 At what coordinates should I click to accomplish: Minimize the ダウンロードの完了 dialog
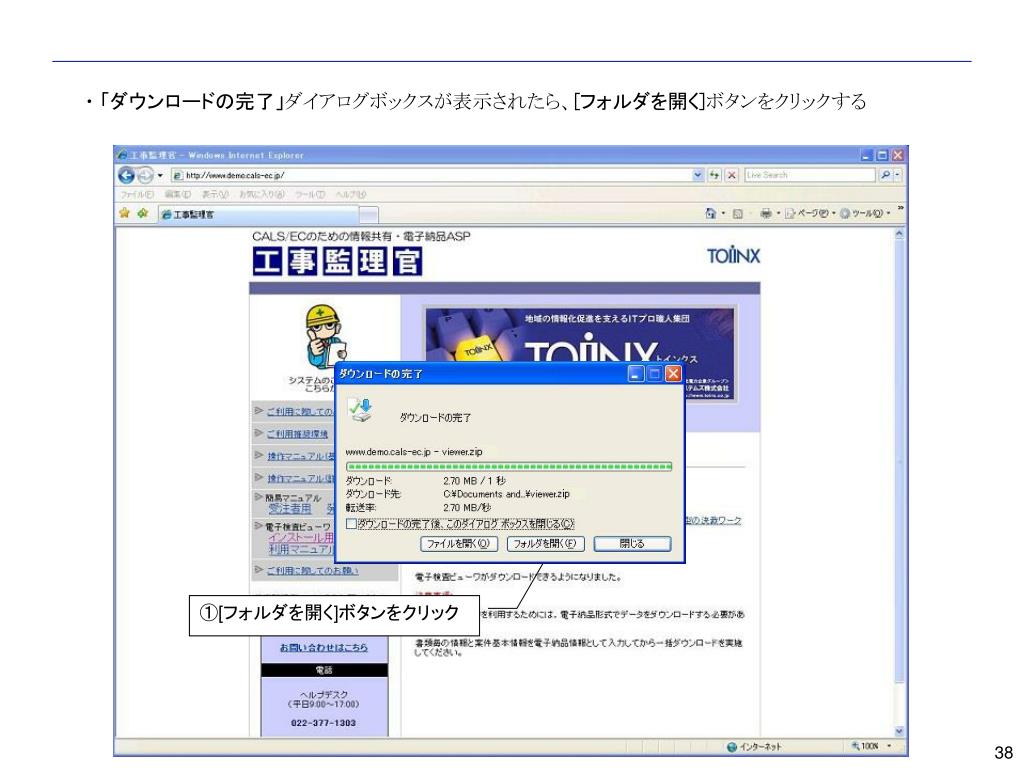point(635,374)
